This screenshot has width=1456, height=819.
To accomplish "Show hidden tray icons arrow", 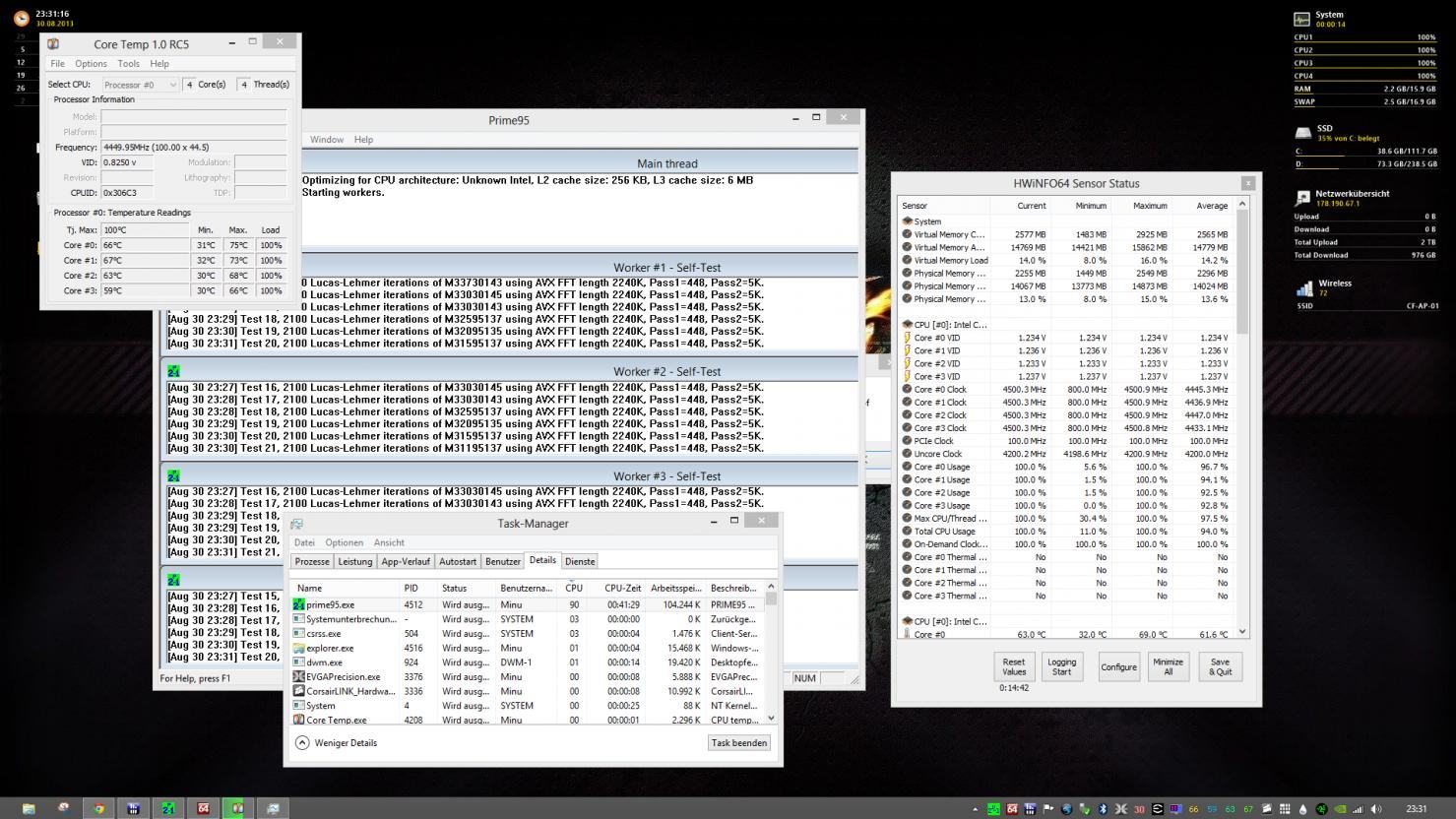I will coord(976,809).
